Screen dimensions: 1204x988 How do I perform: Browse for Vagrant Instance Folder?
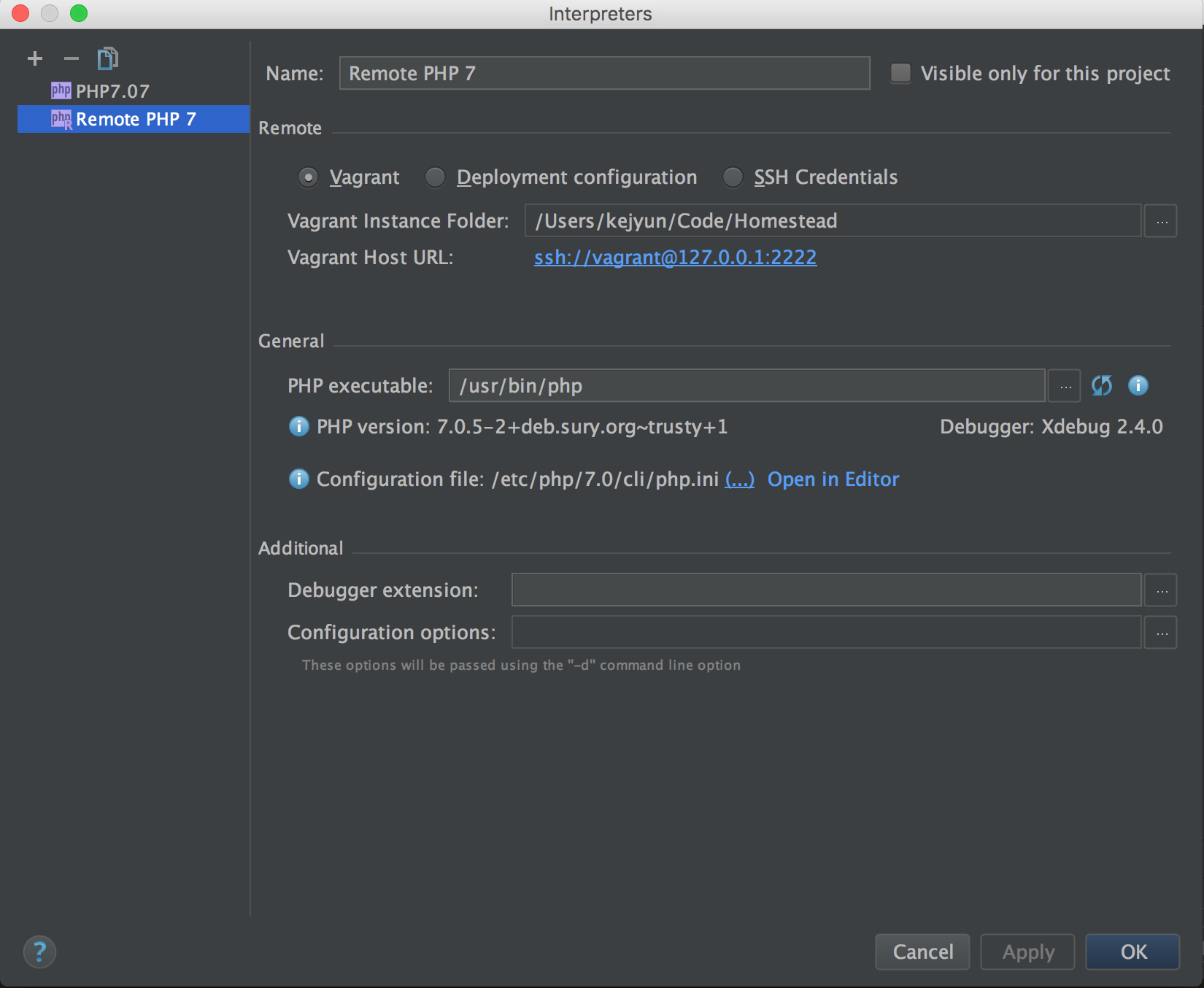tap(1161, 221)
